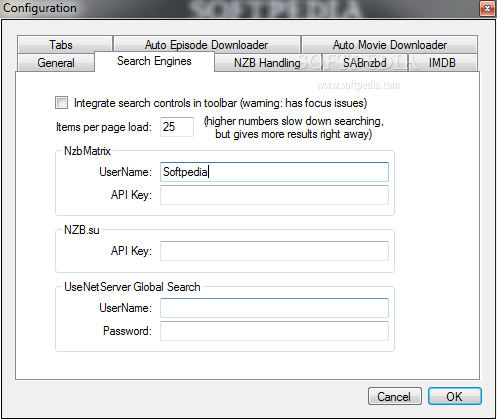This screenshot has height=420, width=497.
Task: Close the Configuration window
Action: (487, 8)
